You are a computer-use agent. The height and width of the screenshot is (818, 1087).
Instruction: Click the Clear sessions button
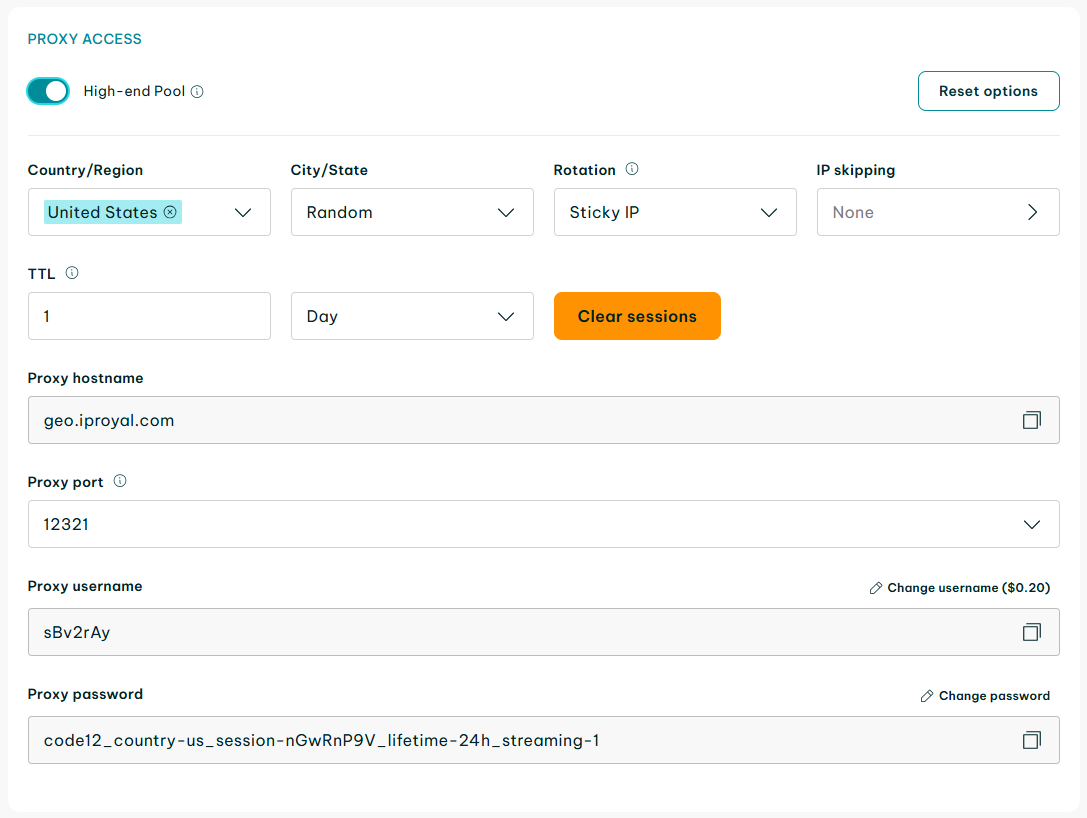coord(637,316)
